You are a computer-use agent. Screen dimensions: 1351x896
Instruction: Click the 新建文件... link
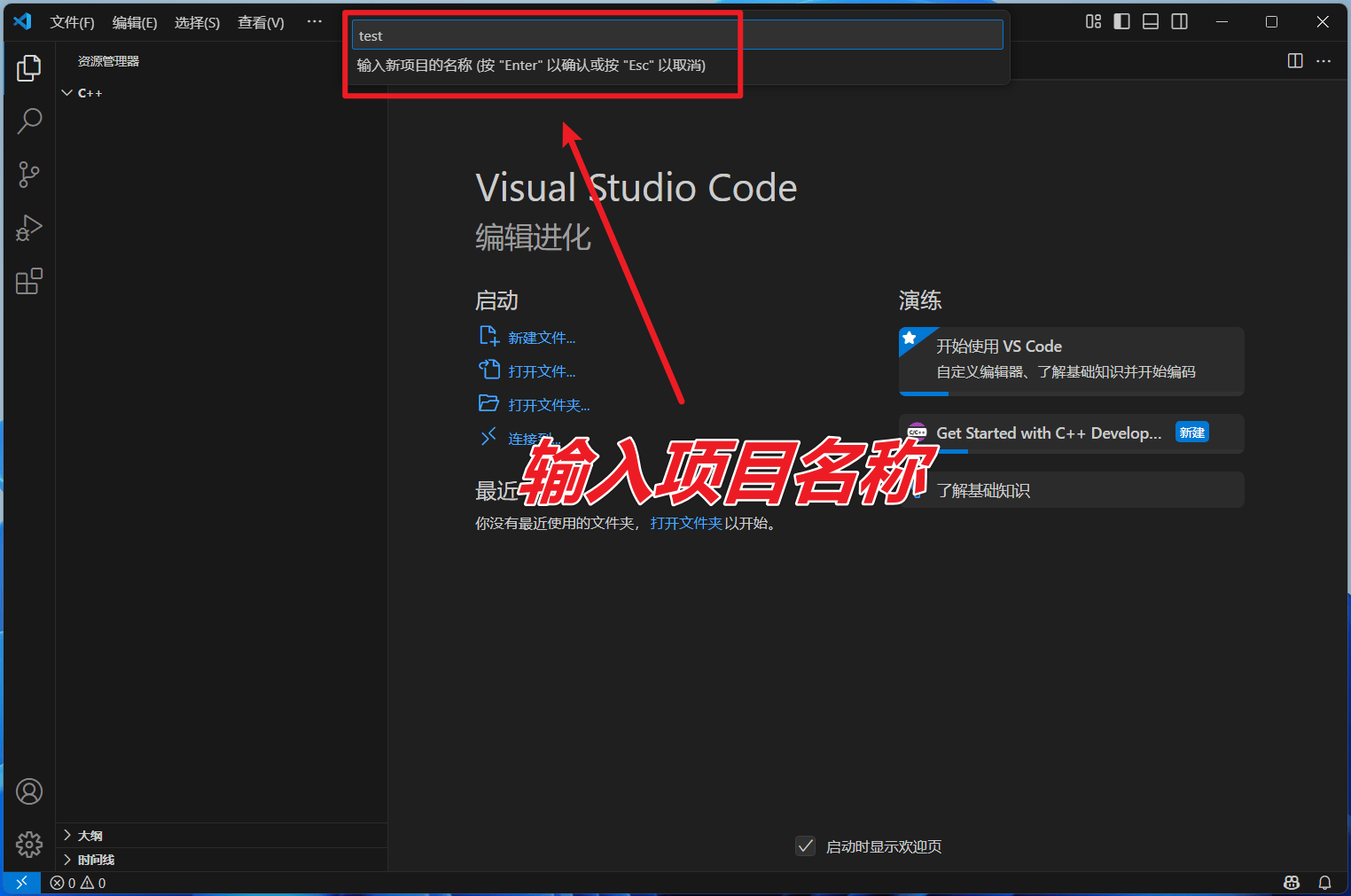point(541,338)
